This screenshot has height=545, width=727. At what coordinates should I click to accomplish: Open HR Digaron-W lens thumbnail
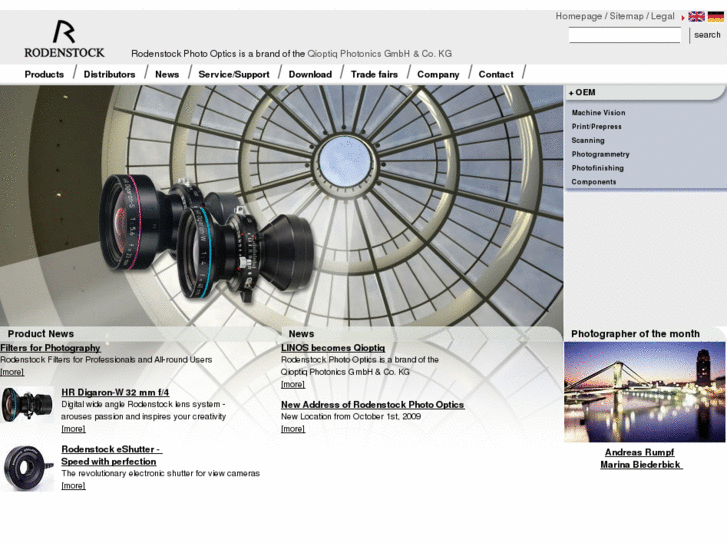[27, 404]
